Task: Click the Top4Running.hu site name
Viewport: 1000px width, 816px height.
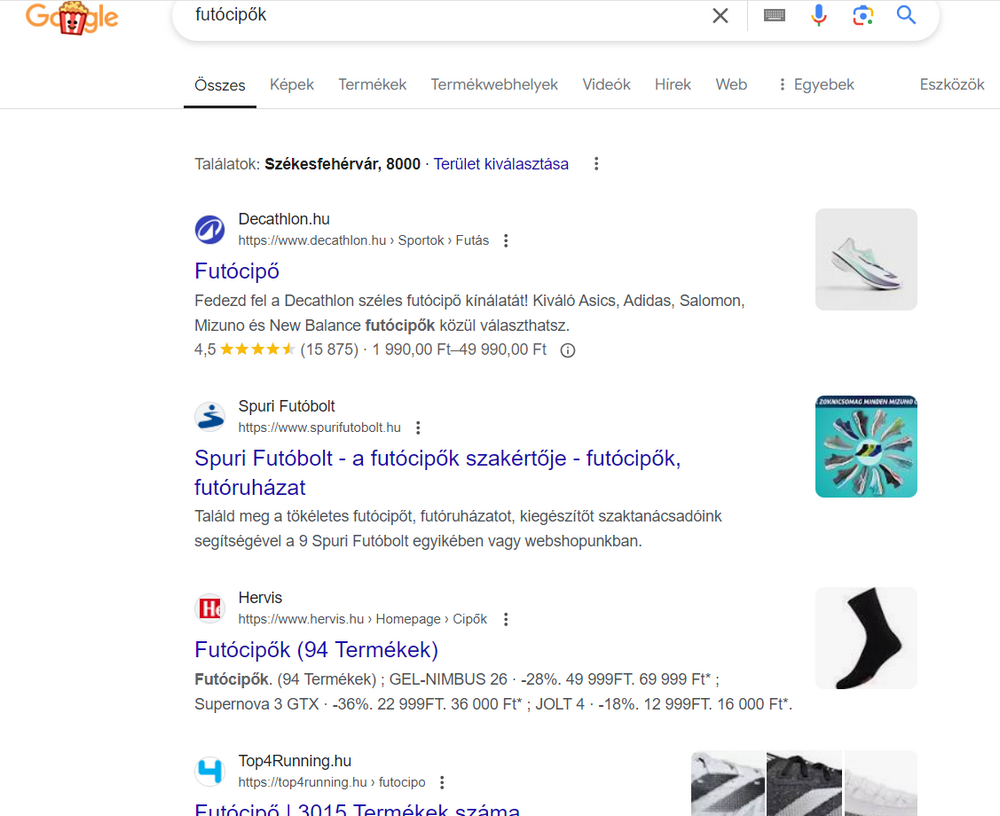Action: point(295,761)
